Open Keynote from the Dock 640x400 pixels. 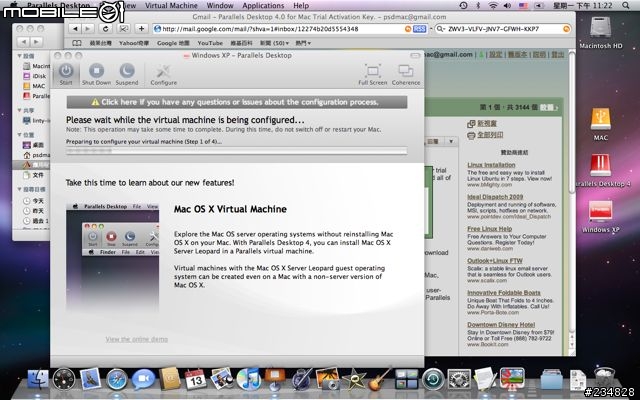275,379
